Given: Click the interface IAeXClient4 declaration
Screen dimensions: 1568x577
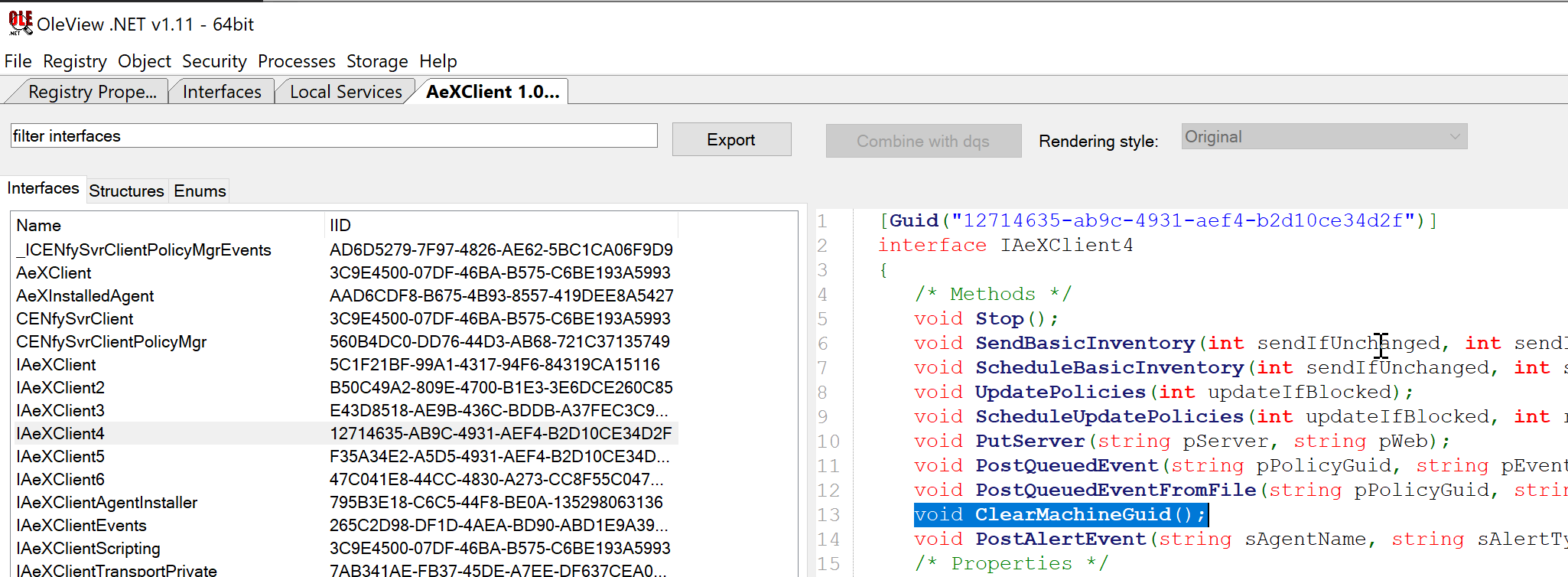Looking at the screenshot, I should tap(1006, 245).
